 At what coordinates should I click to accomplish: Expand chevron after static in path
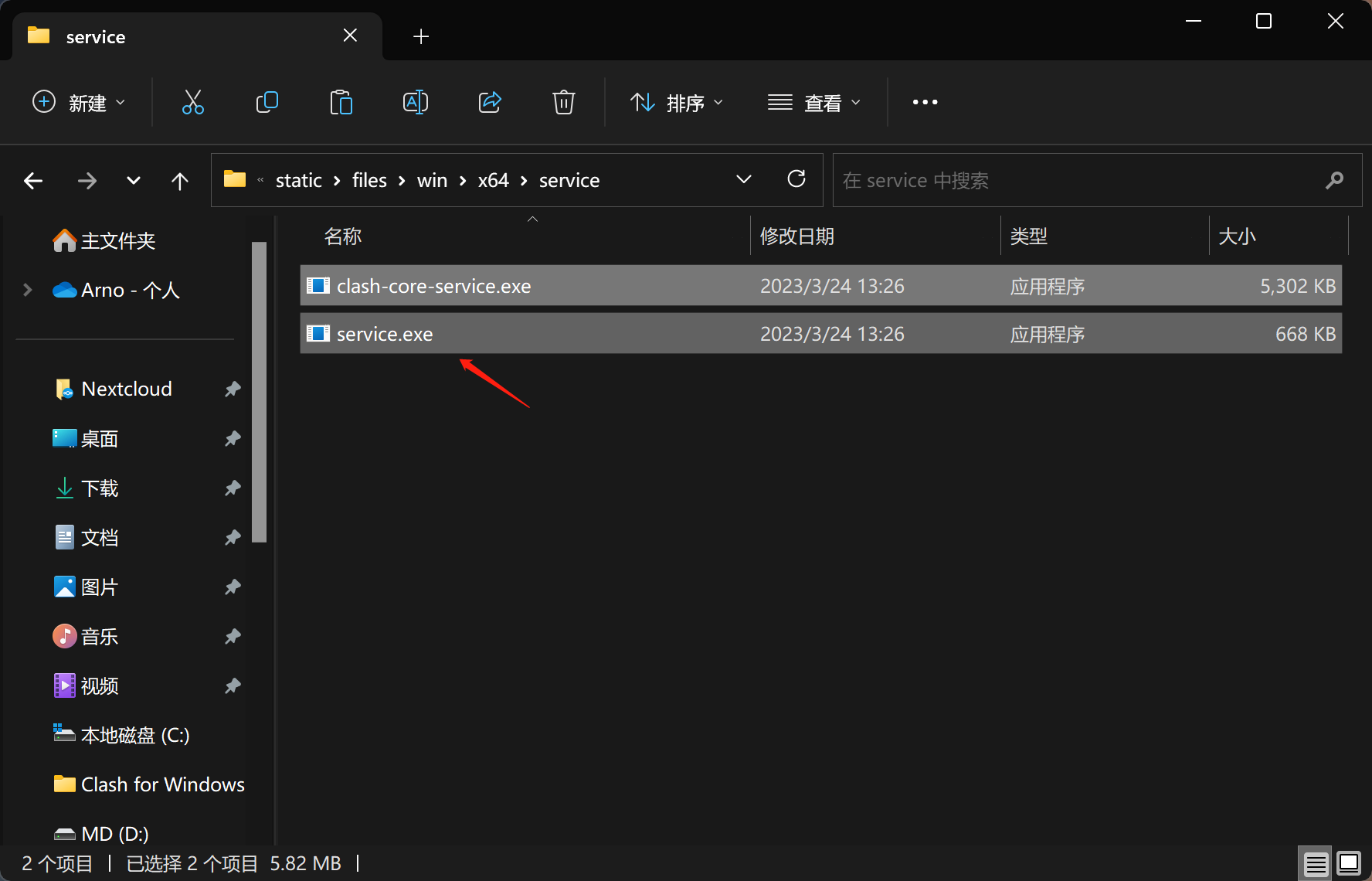(337, 180)
